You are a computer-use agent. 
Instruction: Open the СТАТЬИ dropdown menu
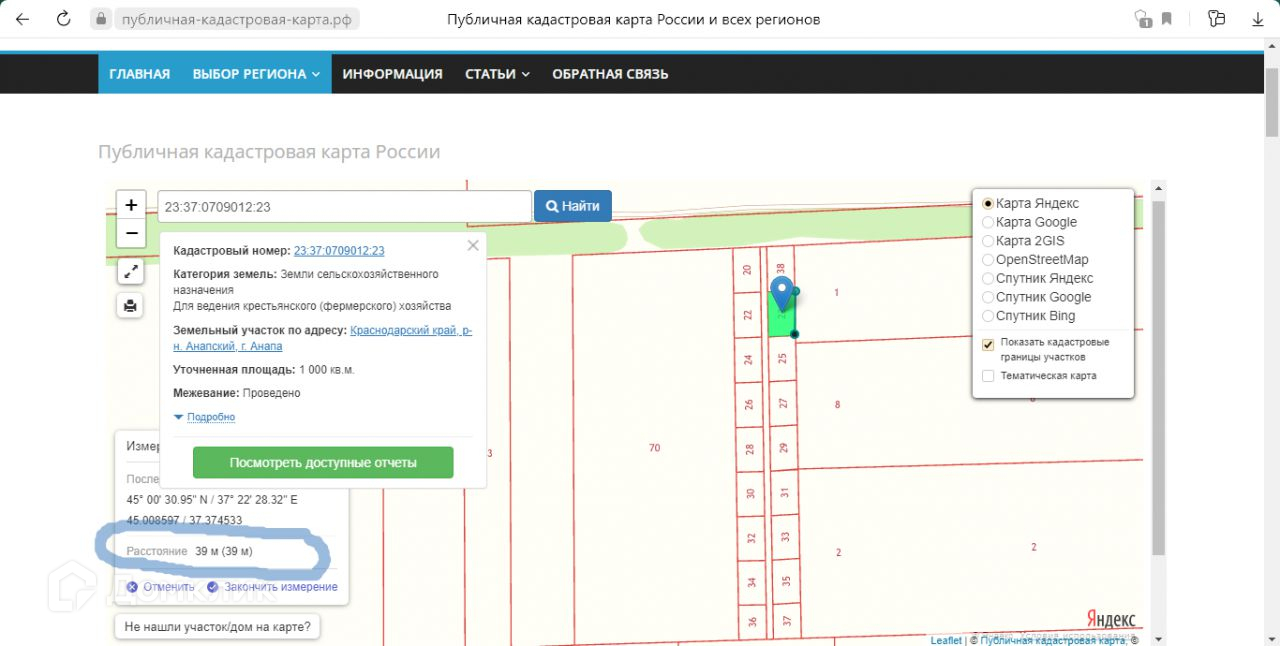tap(497, 74)
